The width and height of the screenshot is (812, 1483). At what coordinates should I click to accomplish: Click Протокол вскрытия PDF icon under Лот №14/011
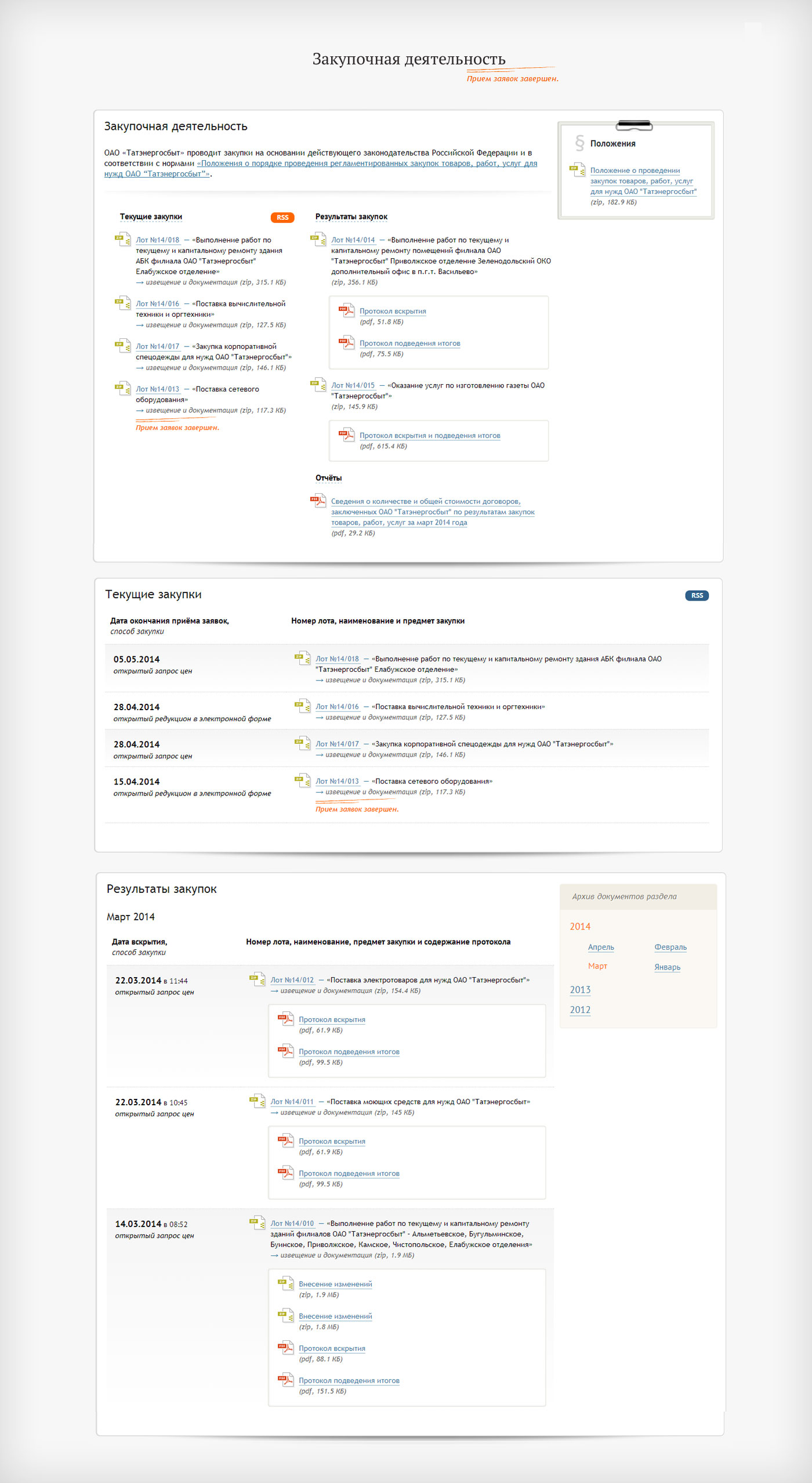pos(285,1141)
